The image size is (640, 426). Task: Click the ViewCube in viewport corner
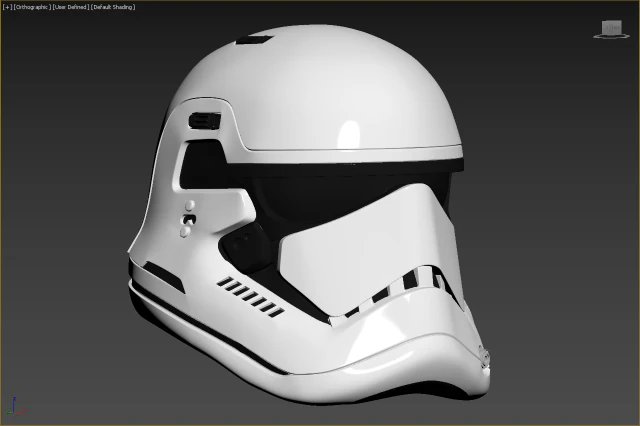point(611,29)
